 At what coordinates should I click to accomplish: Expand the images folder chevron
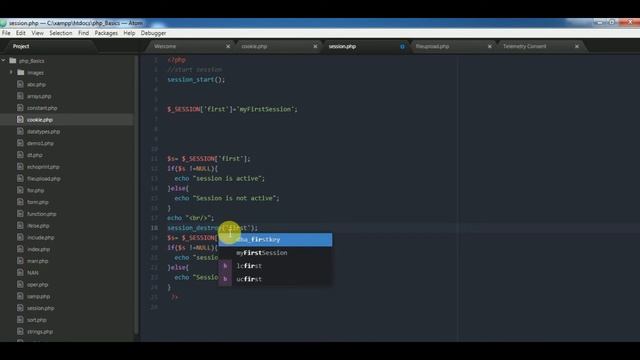11,72
